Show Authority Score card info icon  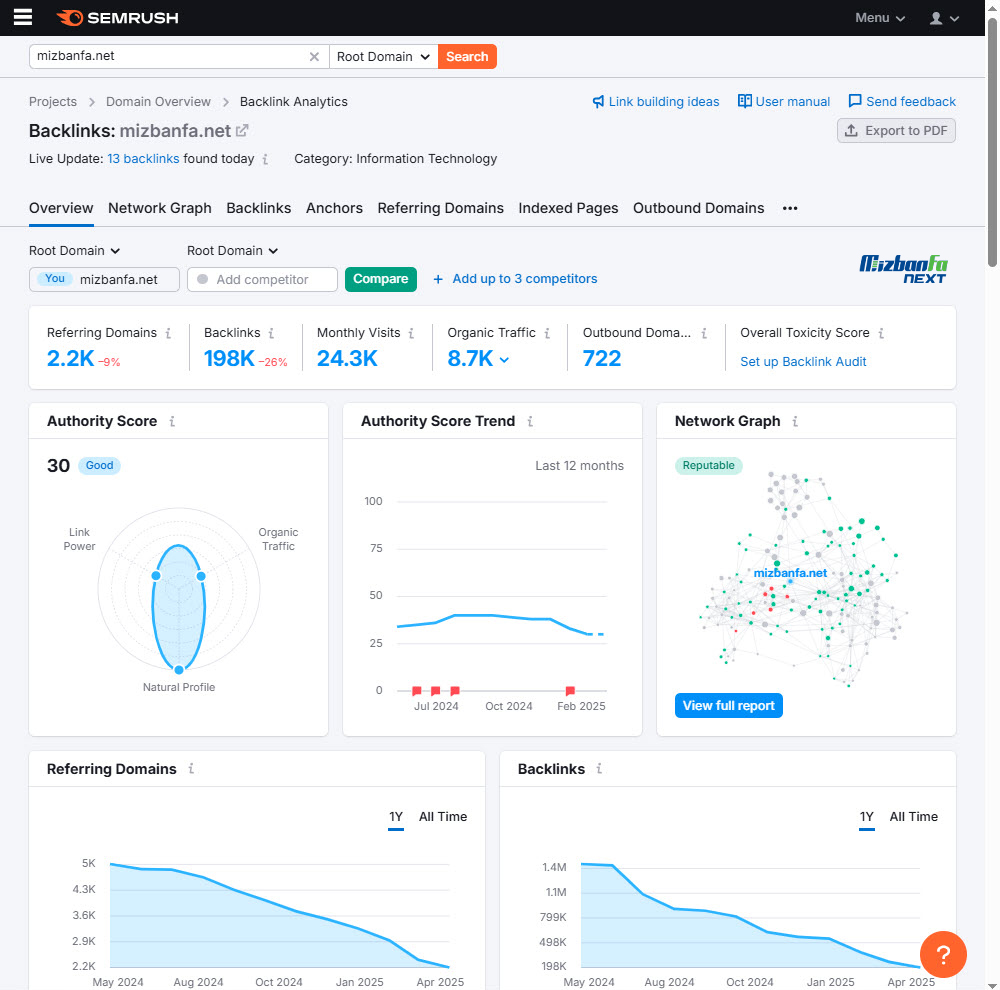pyautogui.click(x=172, y=421)
